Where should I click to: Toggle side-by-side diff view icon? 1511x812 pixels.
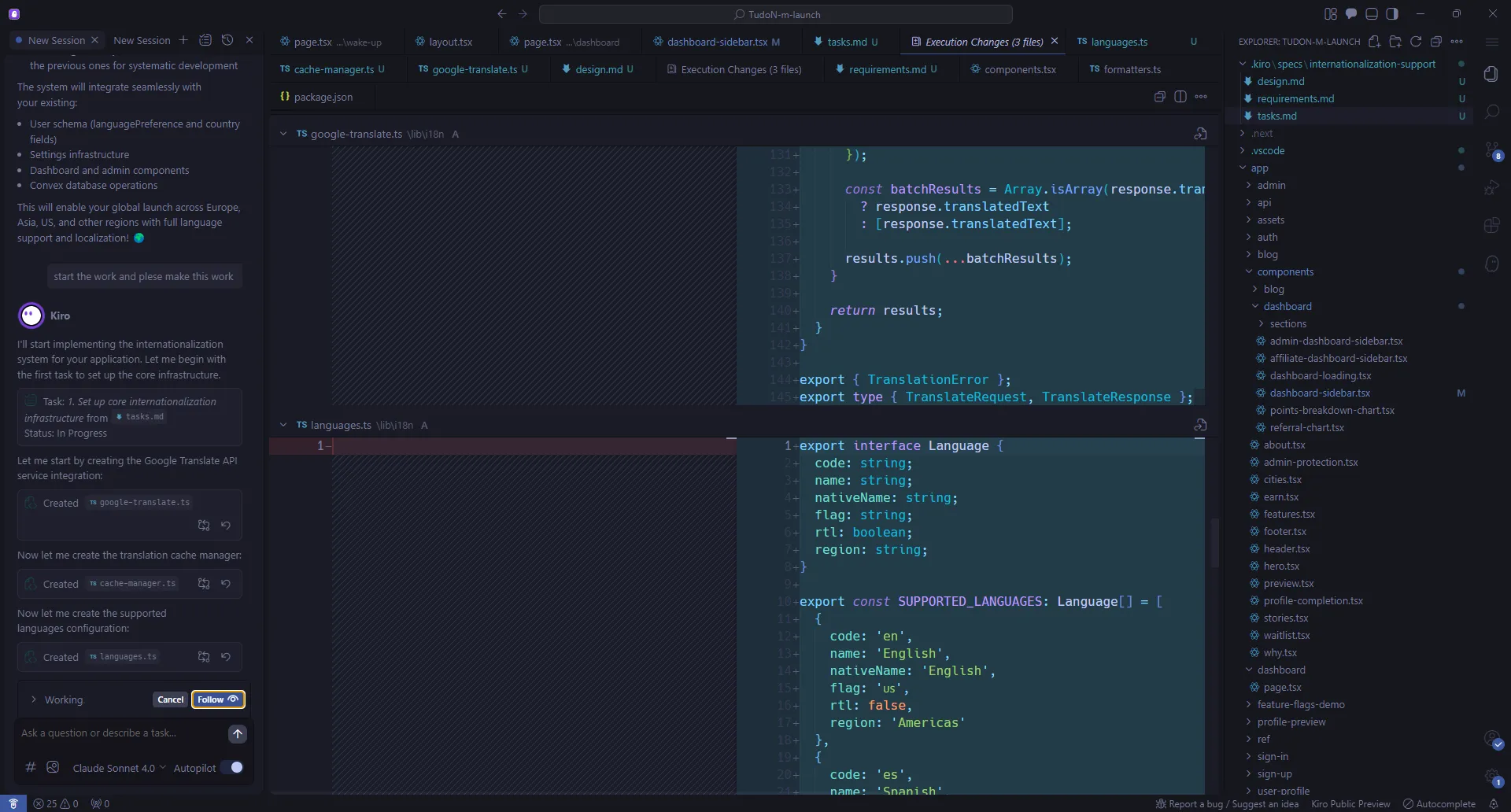pos(1180,97)
